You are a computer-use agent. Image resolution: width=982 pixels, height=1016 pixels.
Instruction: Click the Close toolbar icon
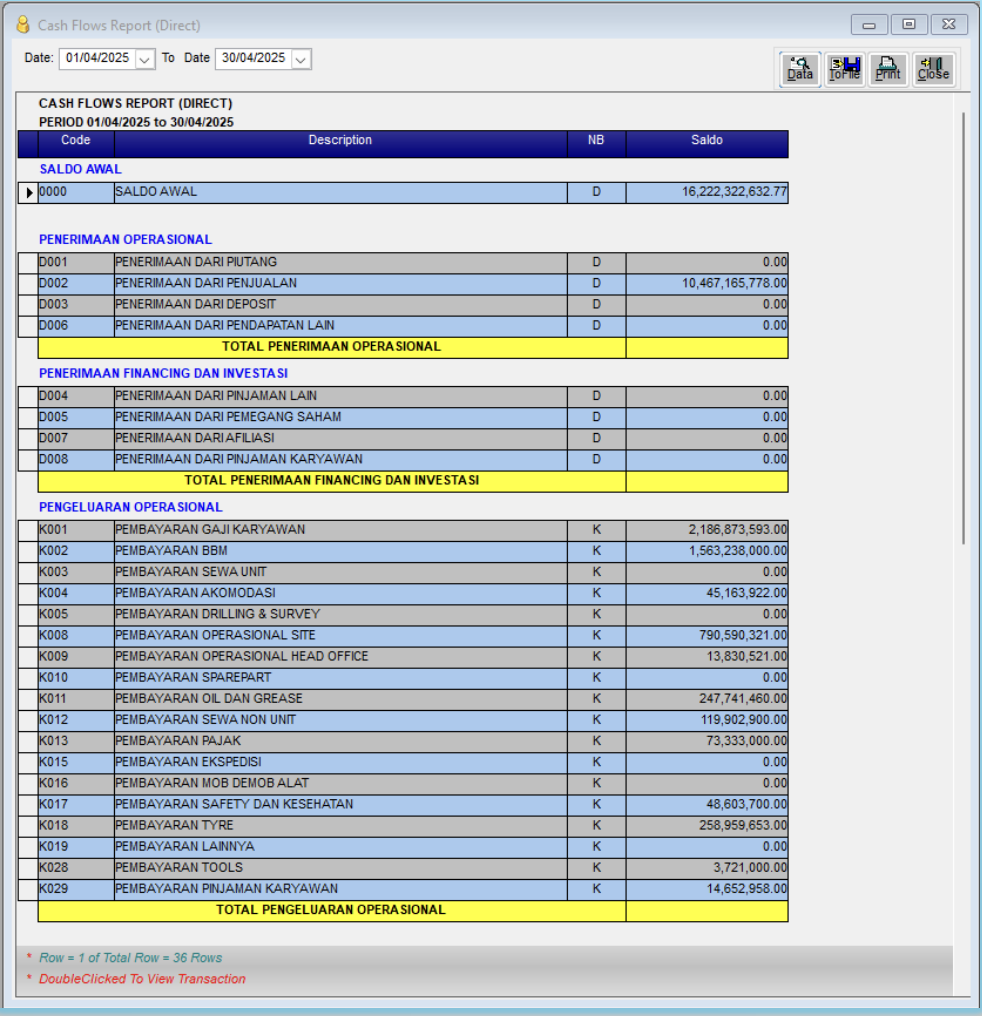pos(933,69)
